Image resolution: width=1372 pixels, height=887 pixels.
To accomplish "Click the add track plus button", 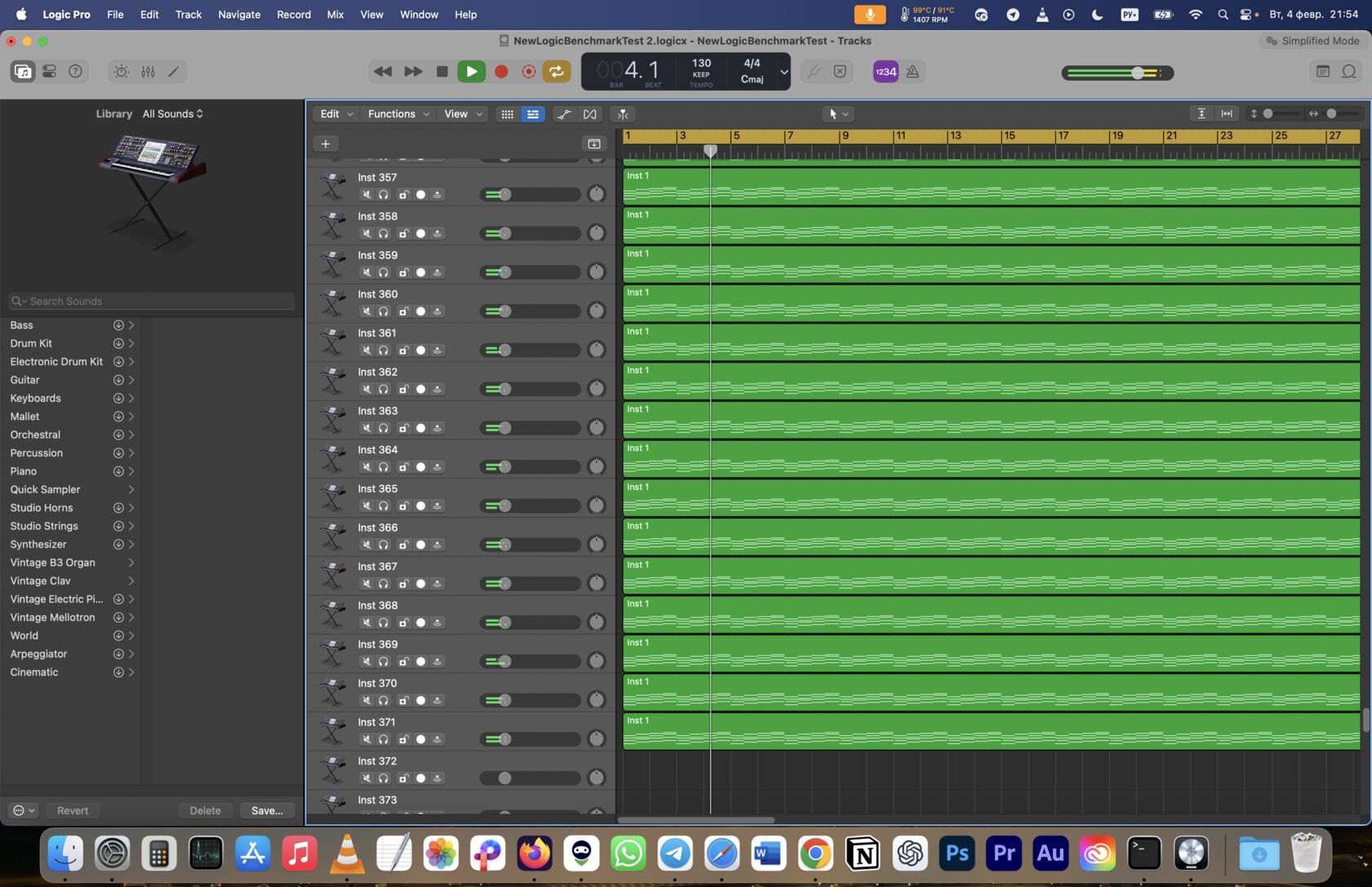I will pyautogui.click(x=325, y=144).
